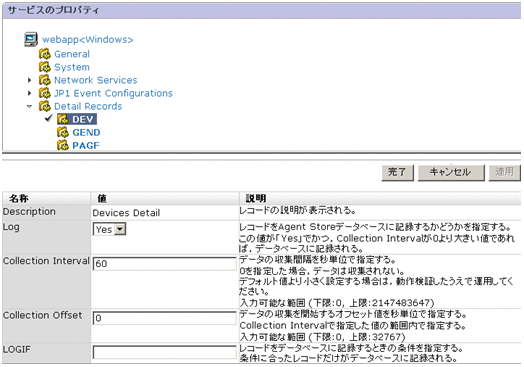Click the サービスのプロパティ title
This screenshot has height=367, width=524.
click(53, 10)
